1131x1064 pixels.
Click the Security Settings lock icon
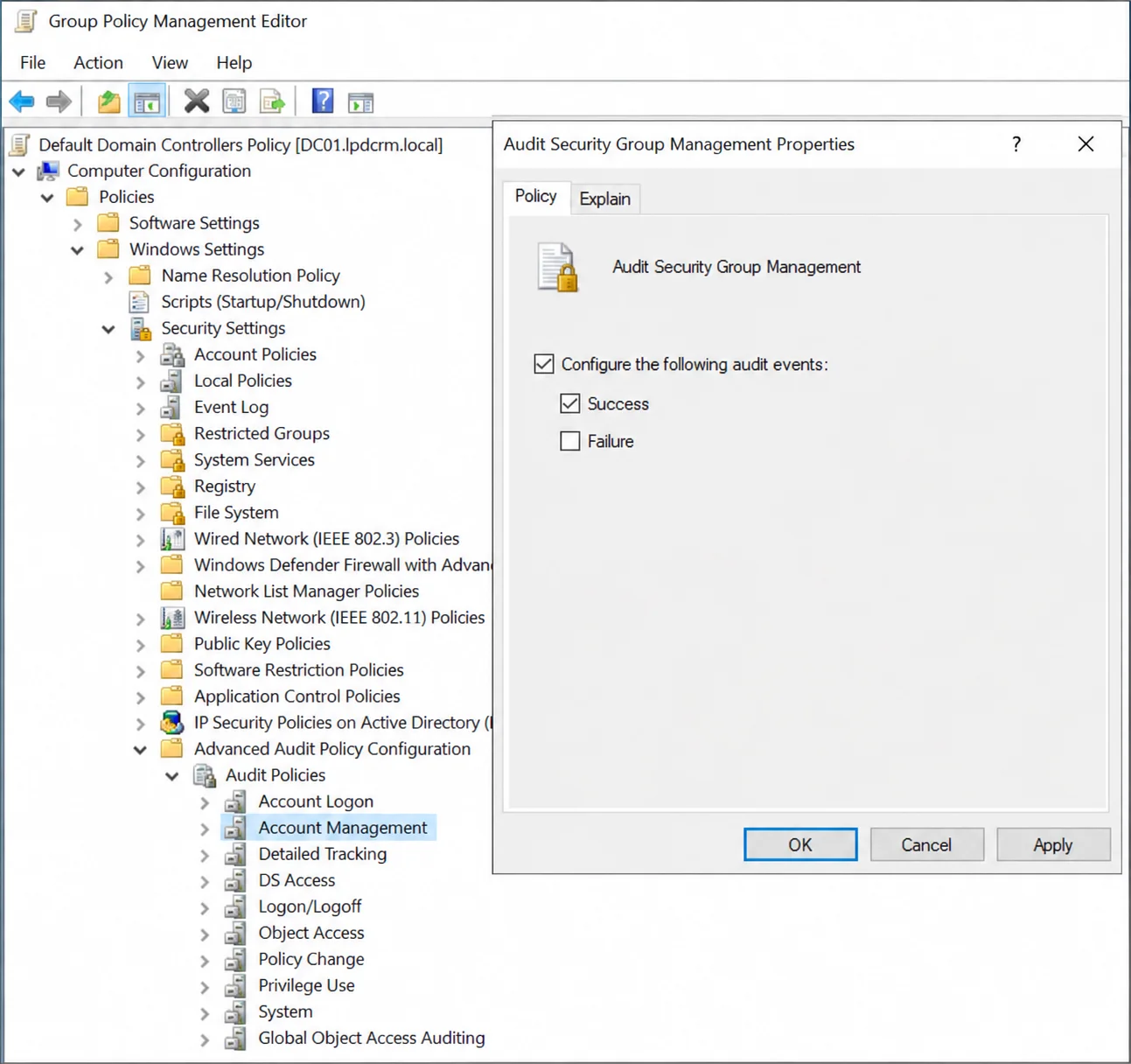click(x=141, y=329)
